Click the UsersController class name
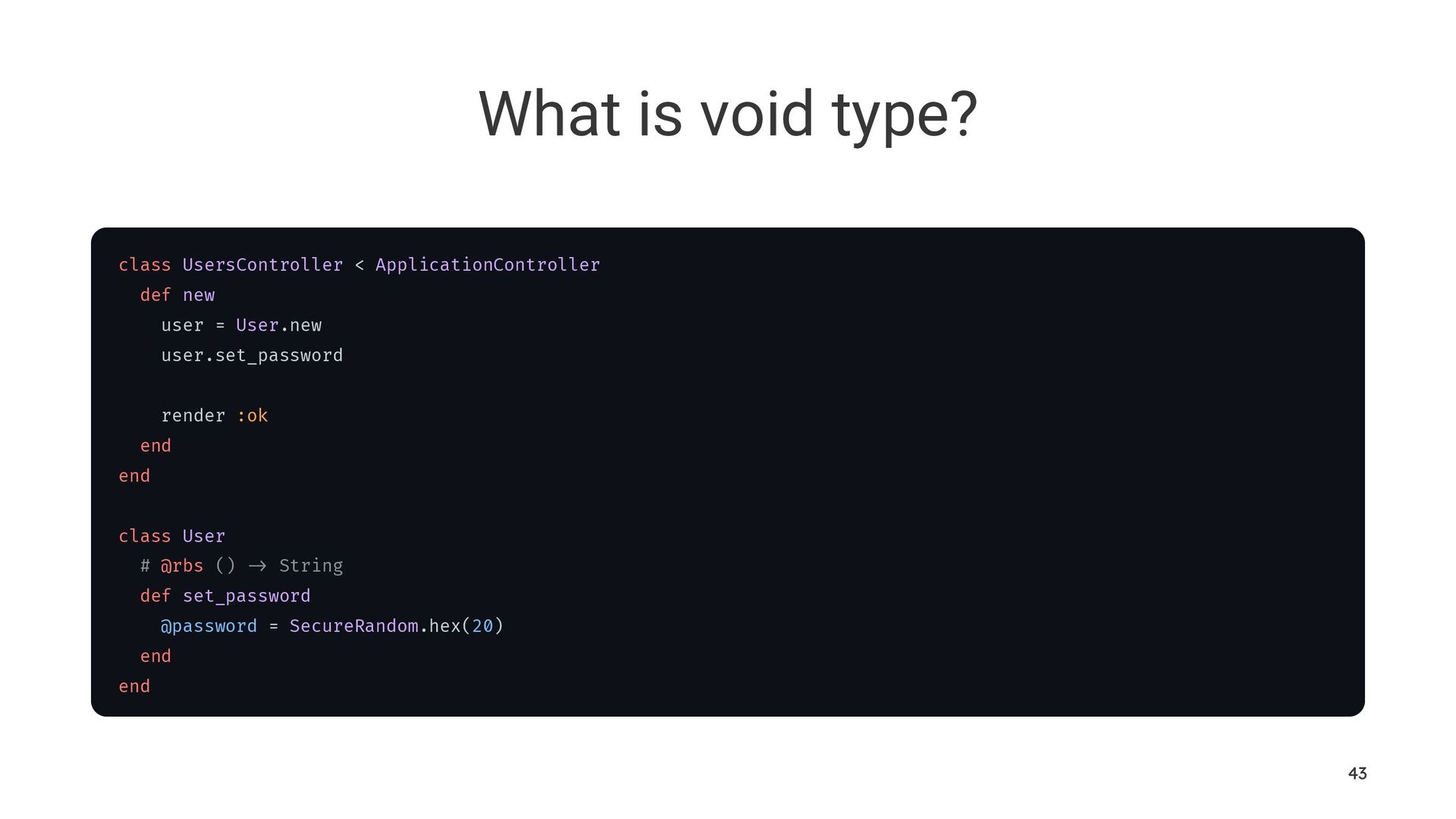 click(262, 265)
